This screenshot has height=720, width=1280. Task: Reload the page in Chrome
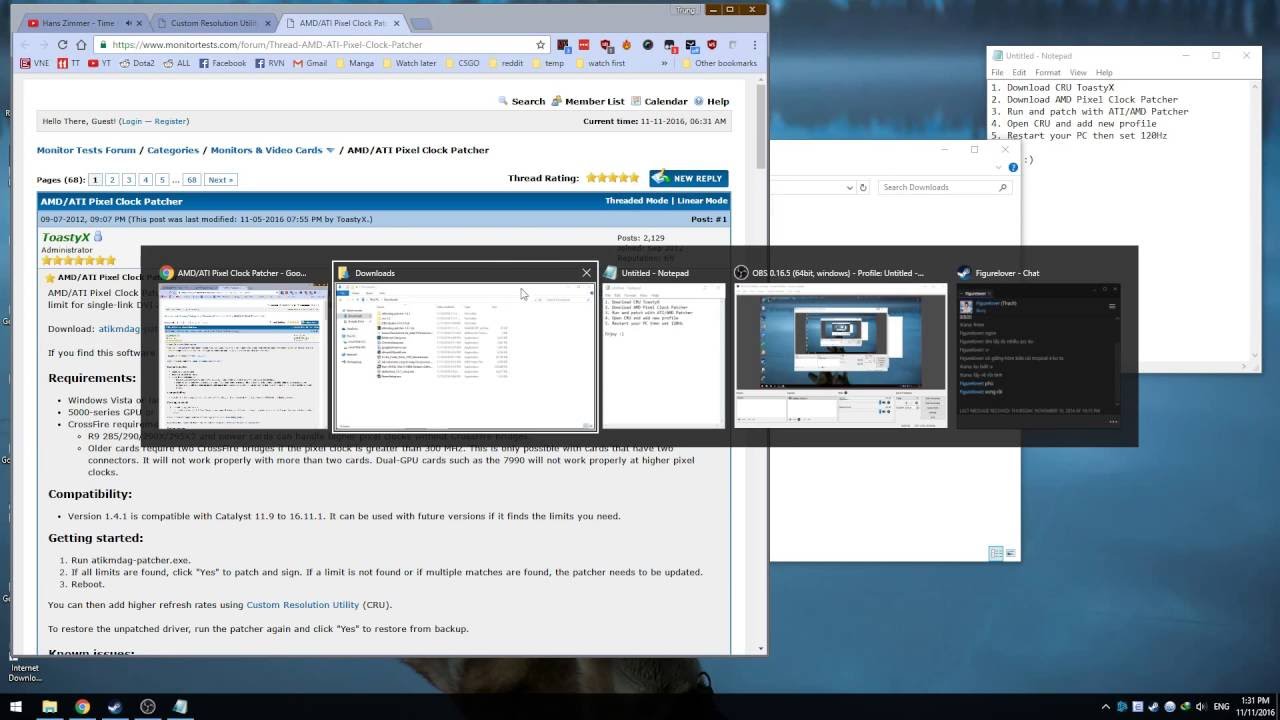click(62, 45)
